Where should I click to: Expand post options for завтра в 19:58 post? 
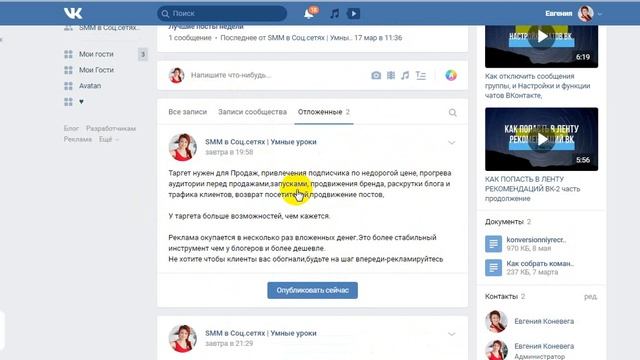point(451,142)
